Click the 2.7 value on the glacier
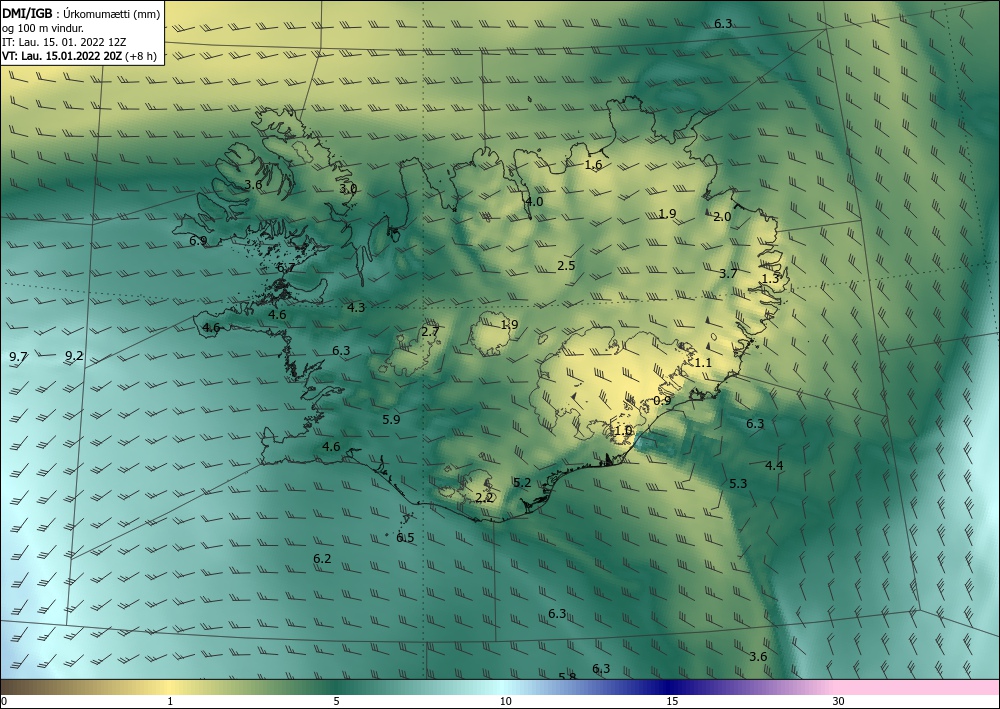The height and width of the screenshot is (709, 1000). [x=430, y=331]
